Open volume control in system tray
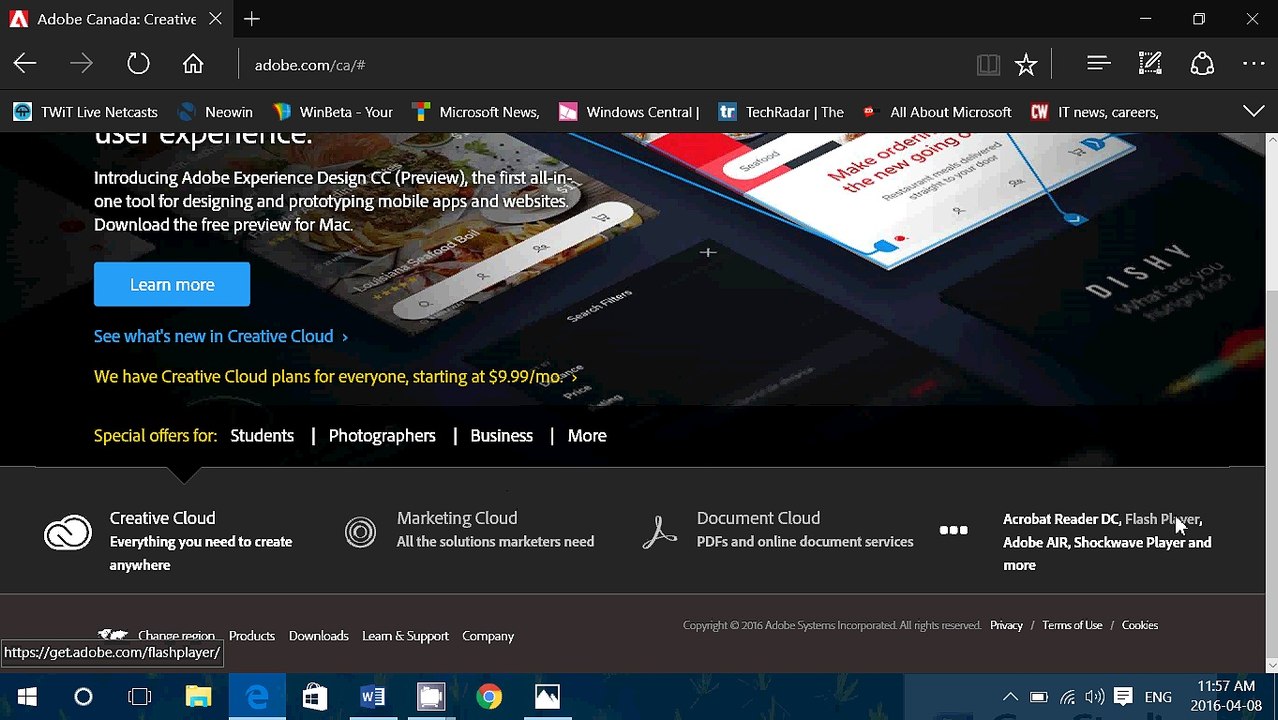 1095,697
